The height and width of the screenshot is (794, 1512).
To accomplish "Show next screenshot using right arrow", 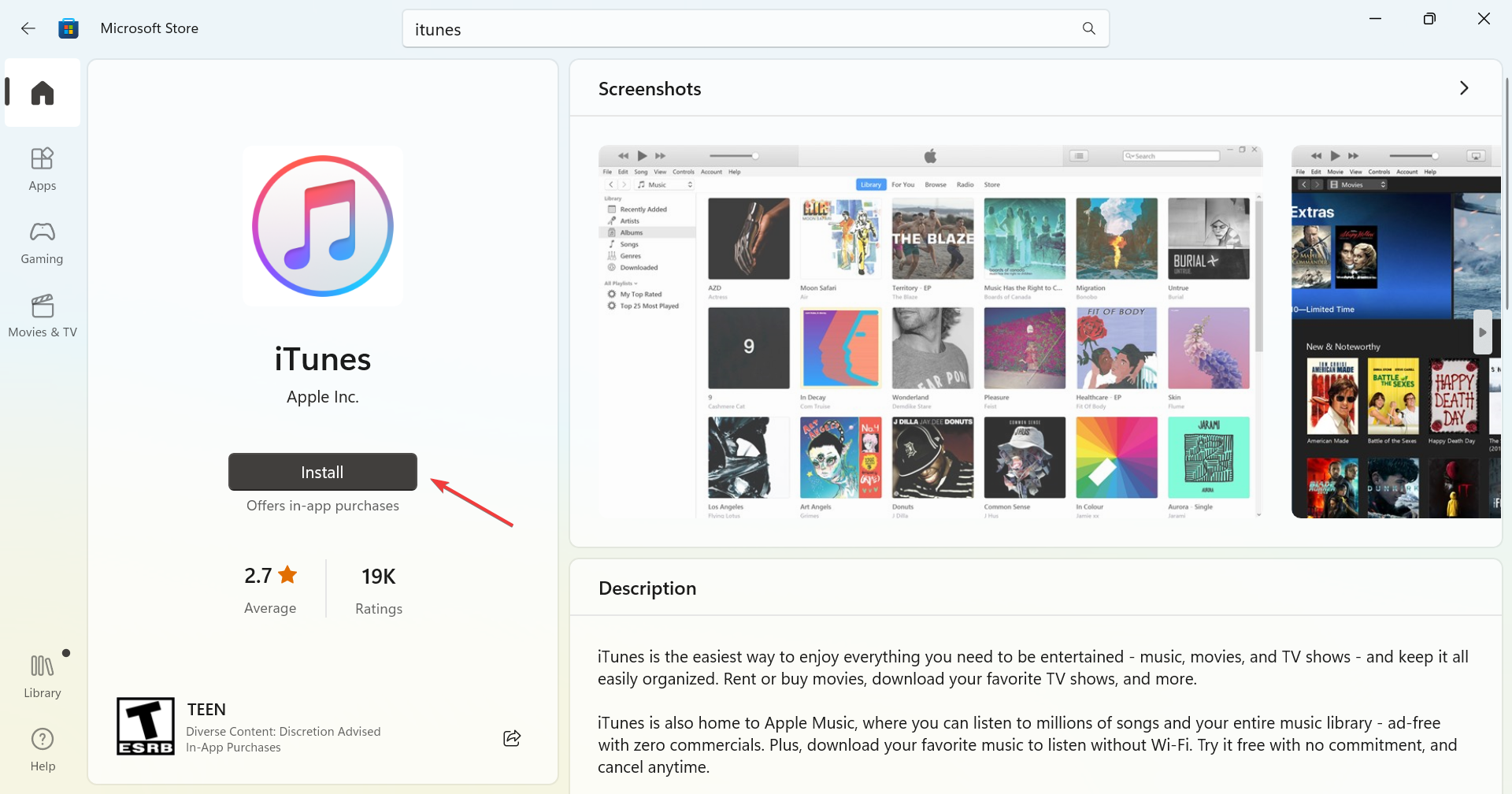I will pyautogui.click(x=1482, y=332).
